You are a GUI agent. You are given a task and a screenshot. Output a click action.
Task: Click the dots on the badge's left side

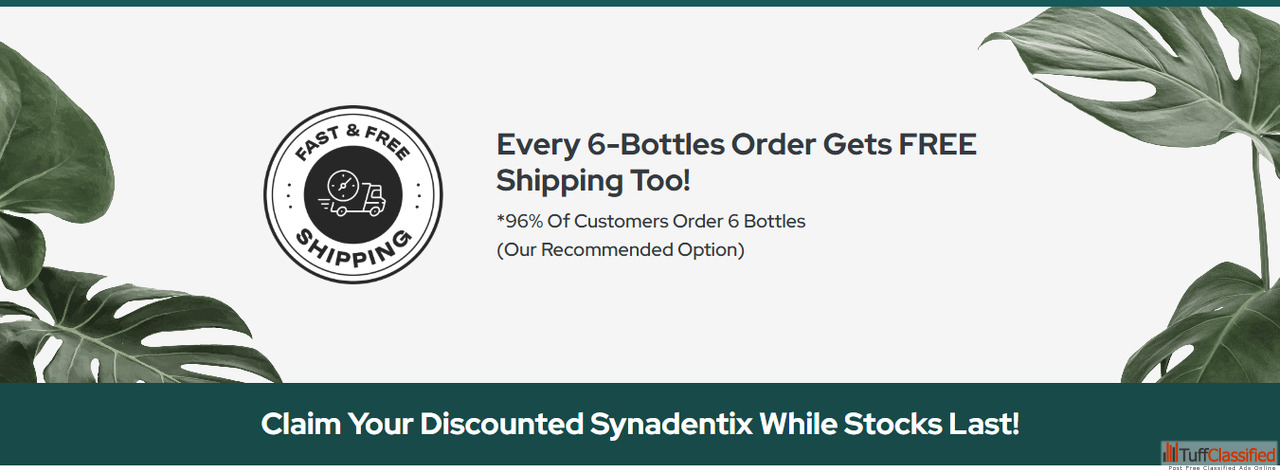point(289,194)
